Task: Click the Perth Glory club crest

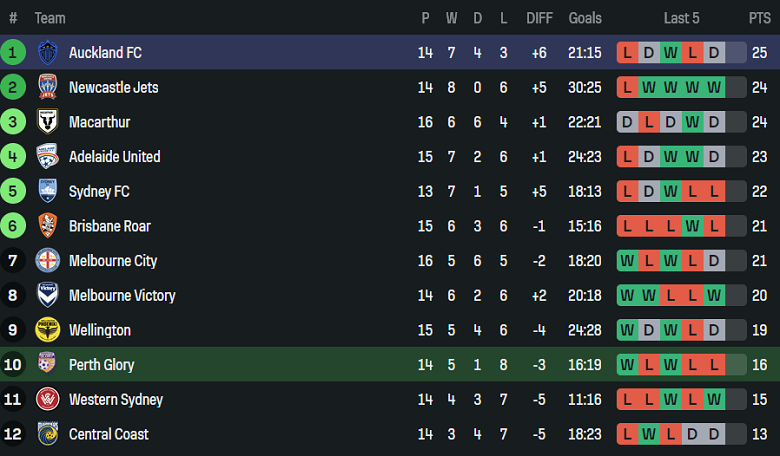Action: pos(48,365)
